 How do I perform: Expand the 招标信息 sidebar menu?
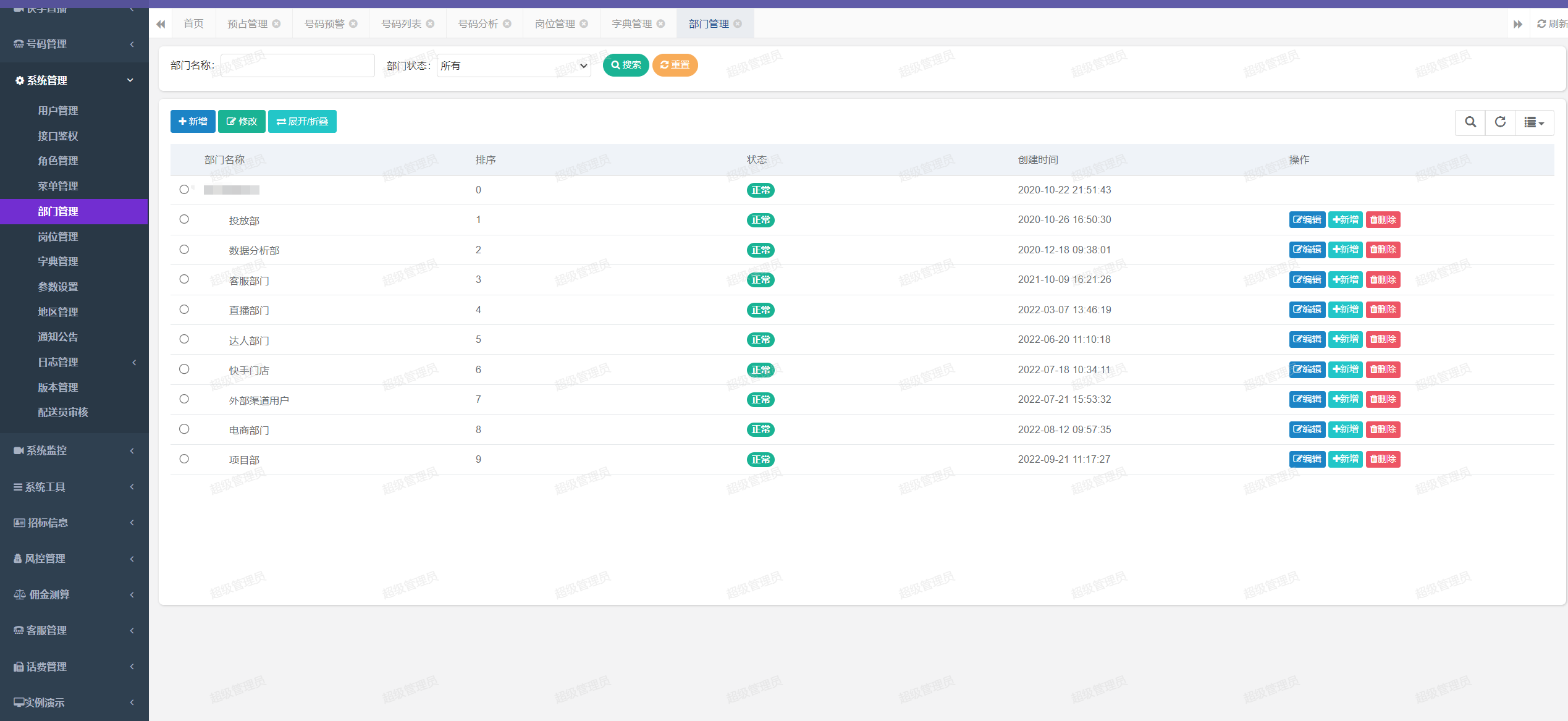(74, 523)
